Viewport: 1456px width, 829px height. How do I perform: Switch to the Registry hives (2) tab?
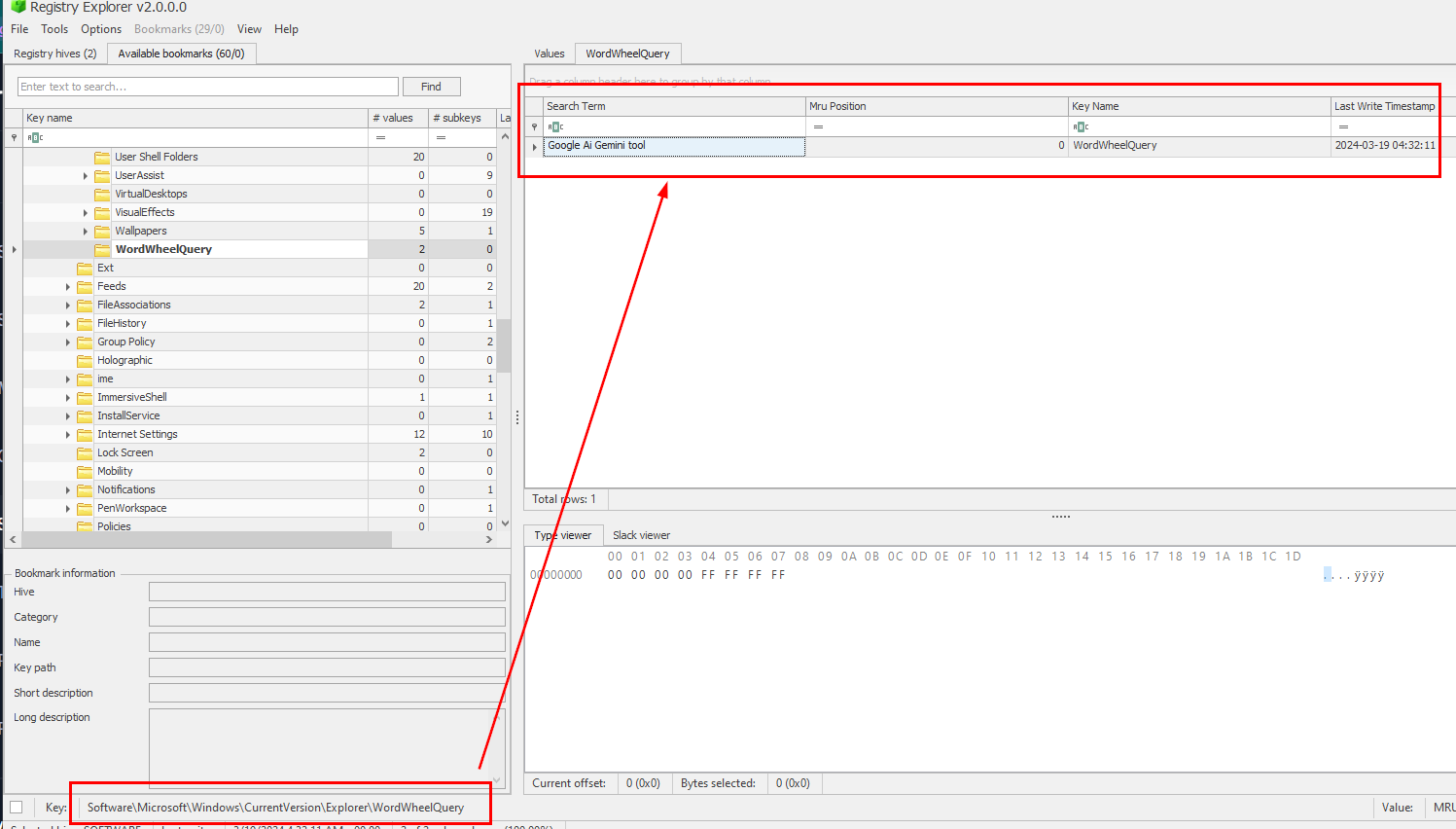pos(55,54)
